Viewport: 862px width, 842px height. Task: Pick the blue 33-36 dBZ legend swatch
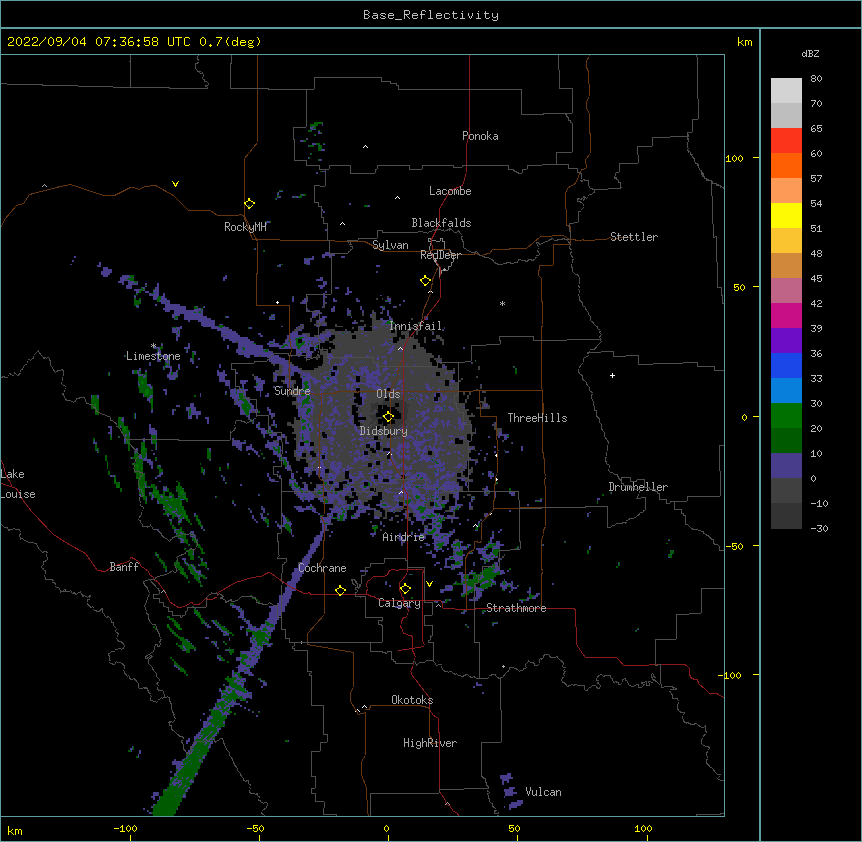pos(786,365)
